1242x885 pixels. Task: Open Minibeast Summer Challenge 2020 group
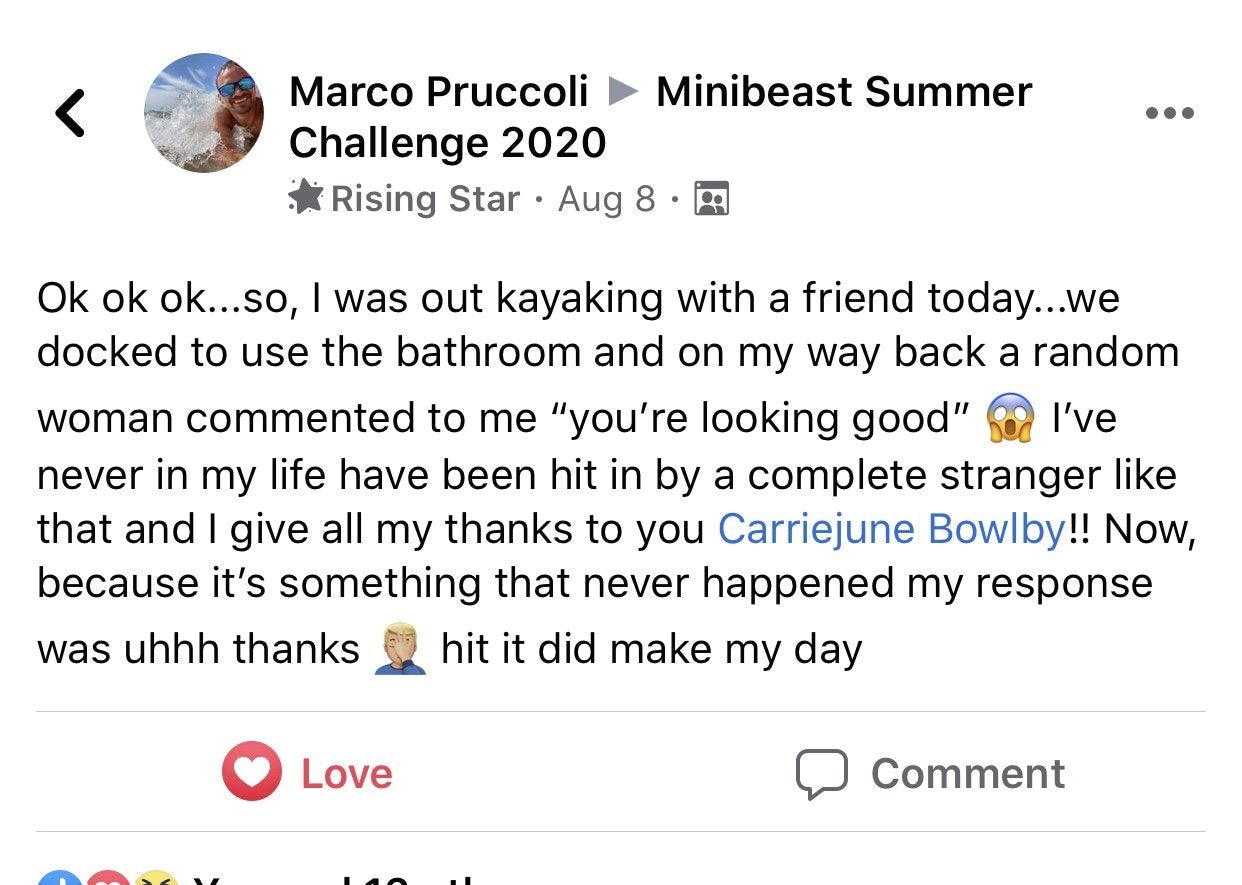point(843,93)
